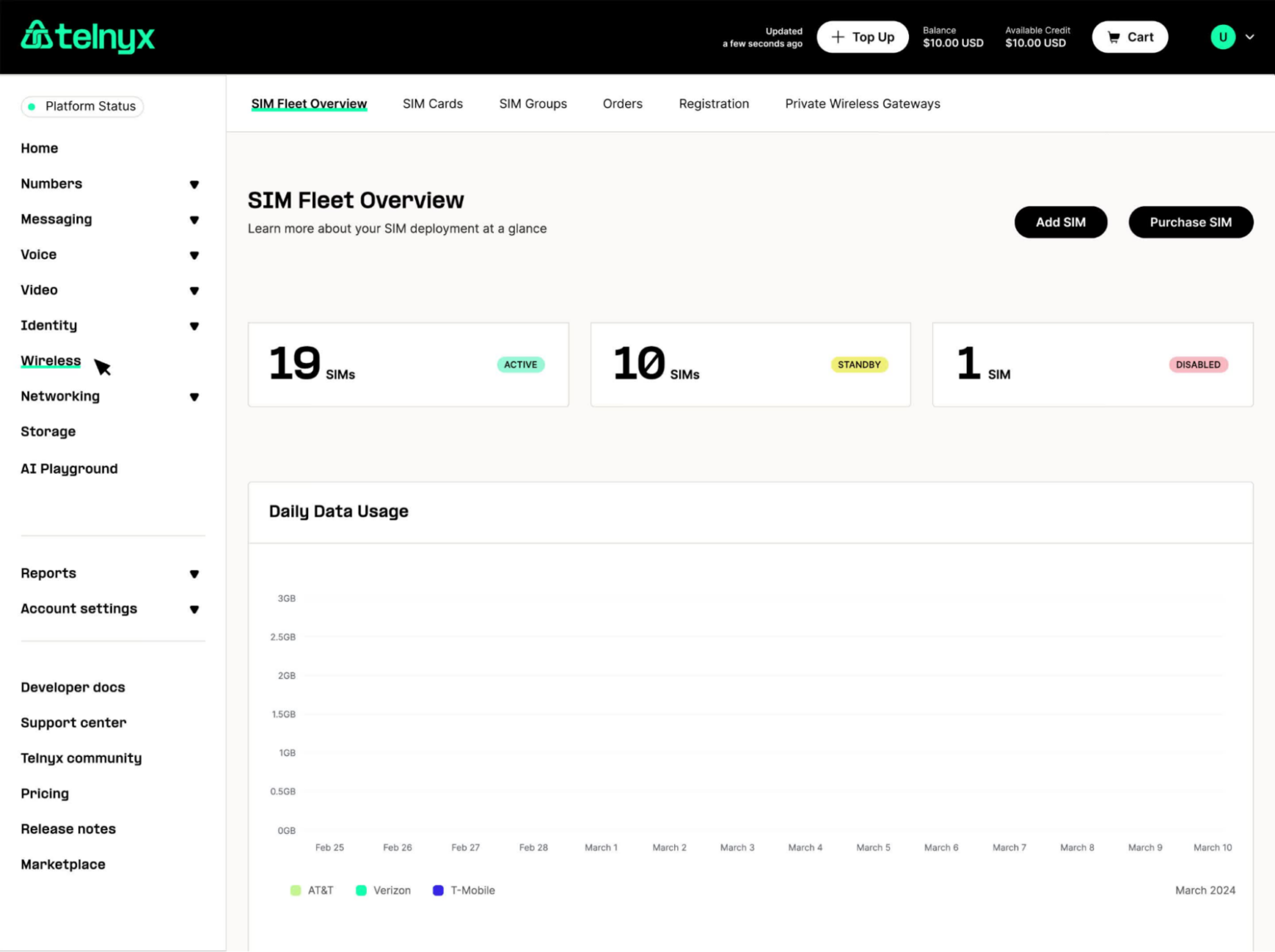Select Wireless in the sidebar
The image size is (1275, 952).
[x=51, y=360]
